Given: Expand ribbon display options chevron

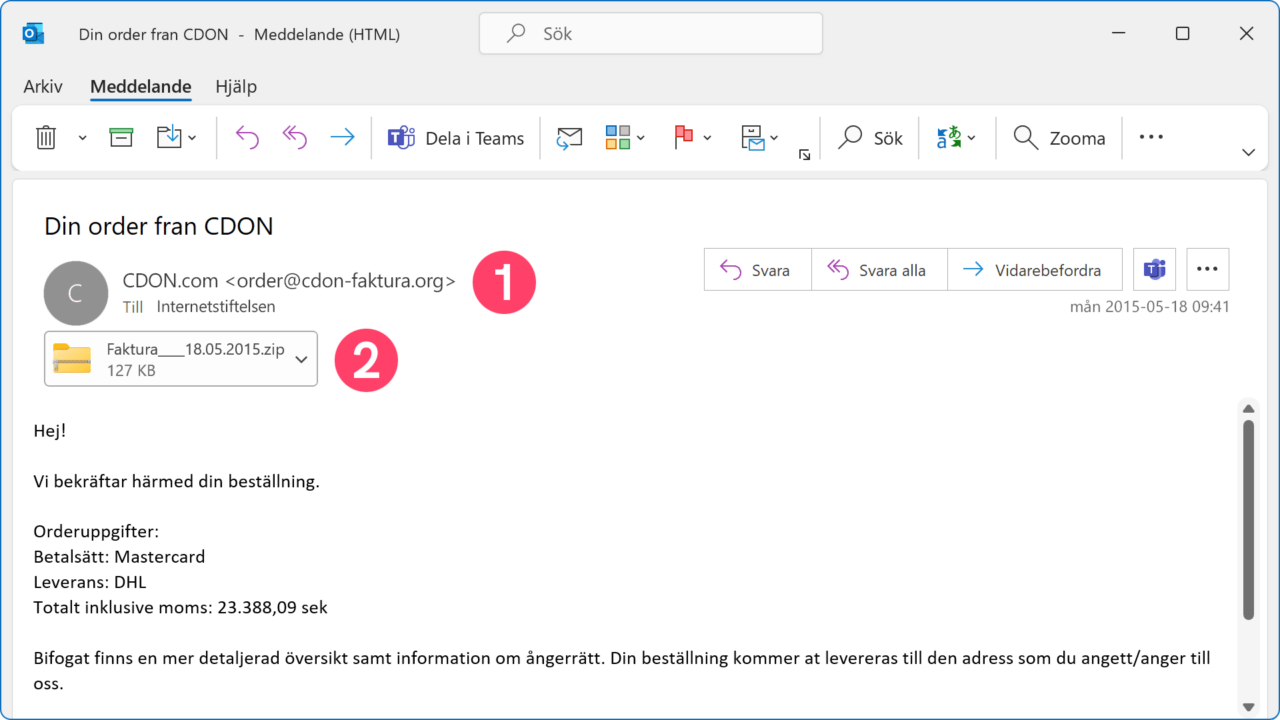Looking at the screenshot, I should [1248, 153].
